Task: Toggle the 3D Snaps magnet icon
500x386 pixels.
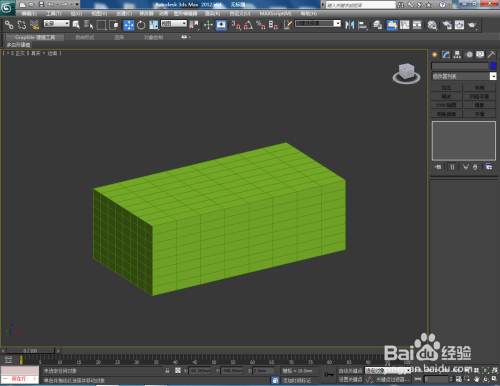Action: coord(236,25)
